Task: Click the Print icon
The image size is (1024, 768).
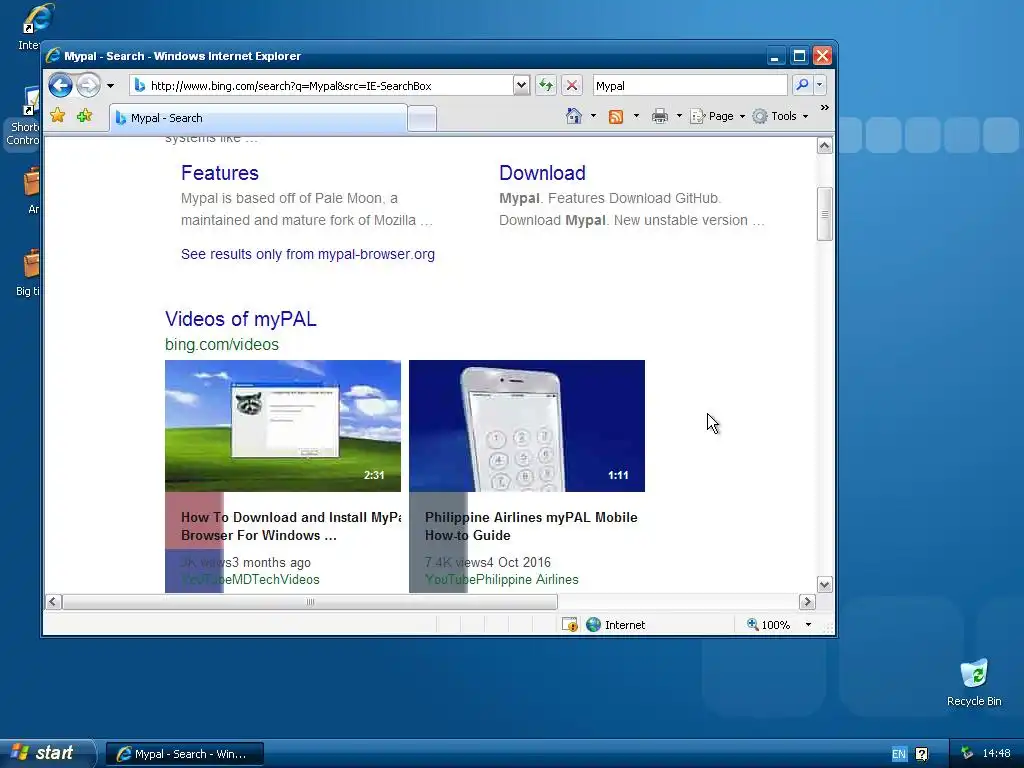Action: coord(660,116)
